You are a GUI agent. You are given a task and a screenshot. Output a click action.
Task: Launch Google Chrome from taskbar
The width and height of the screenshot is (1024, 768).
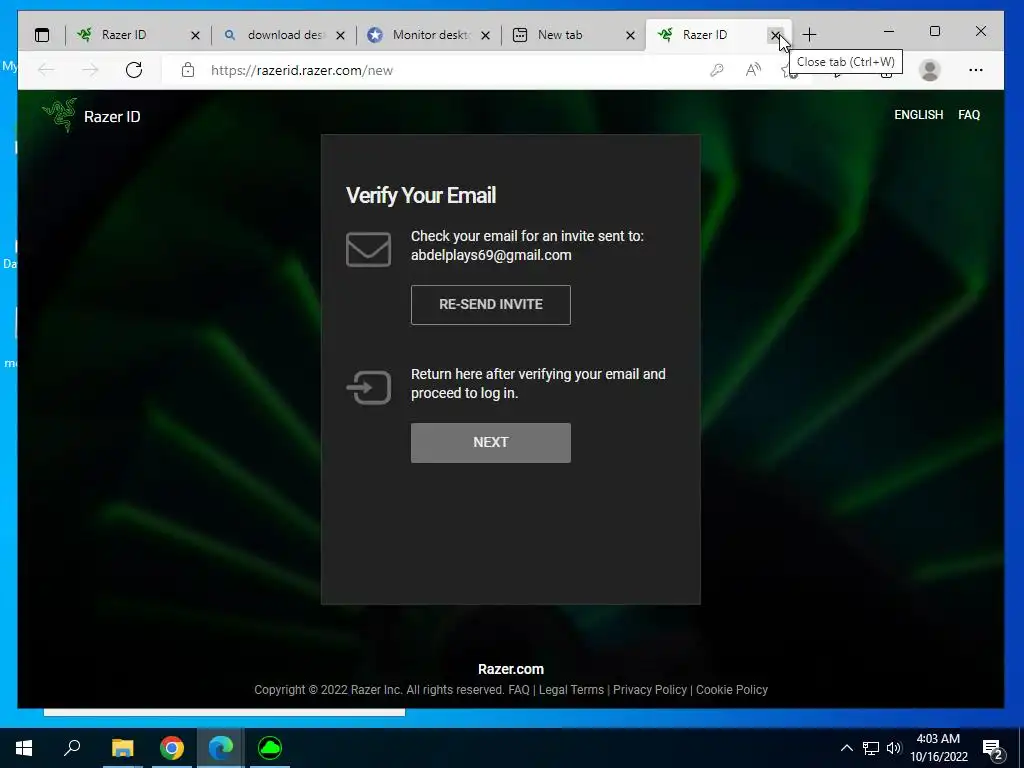[x=172, y=748]
